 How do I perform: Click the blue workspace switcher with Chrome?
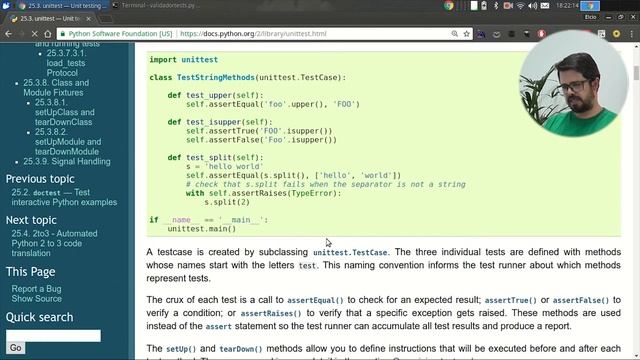590,6
